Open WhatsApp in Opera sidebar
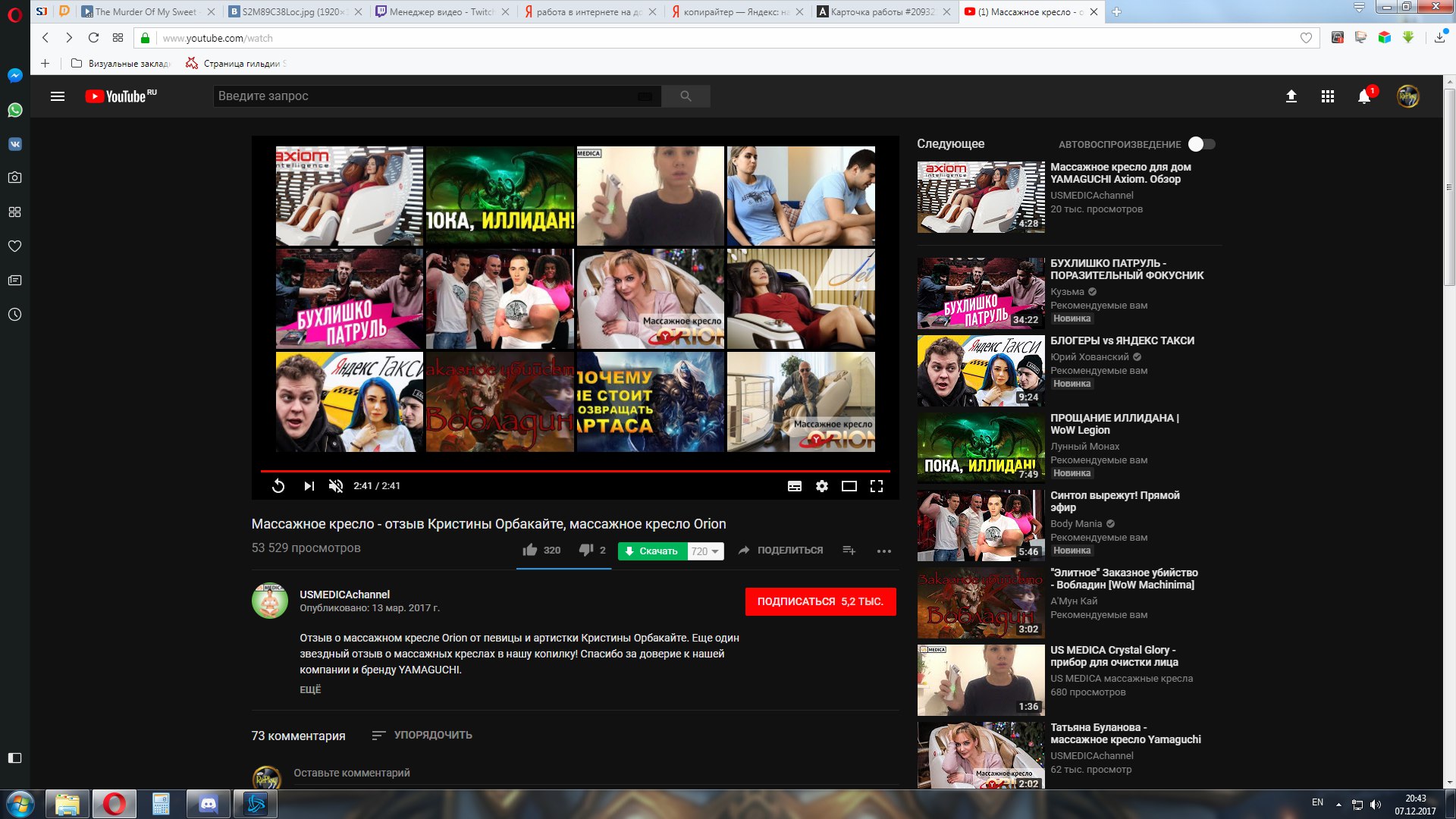This screenshot has width=1456, height=819. coord(14,110)
